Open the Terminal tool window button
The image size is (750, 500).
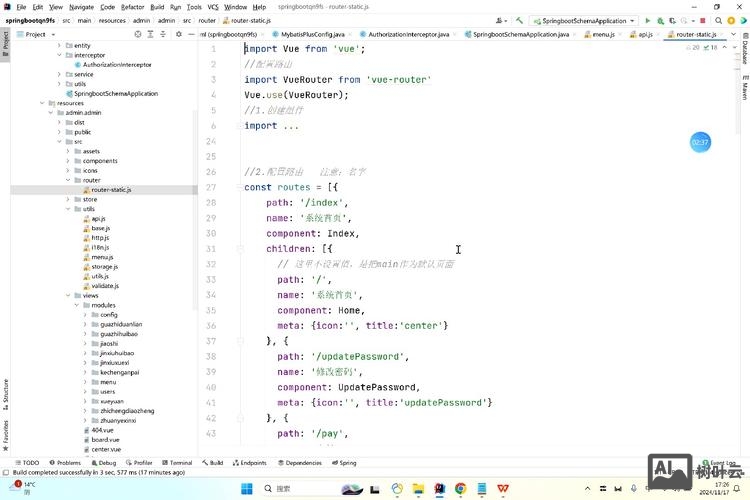[x=179, y=463]
